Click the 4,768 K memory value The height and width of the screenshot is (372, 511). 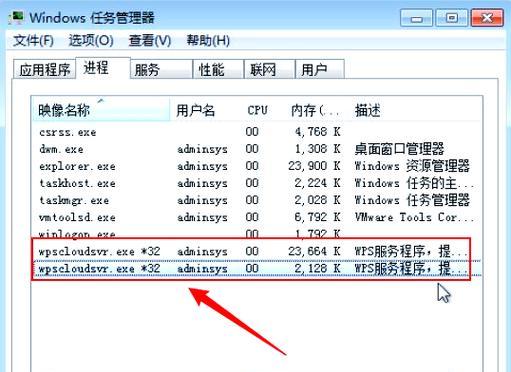click(x=317, y=132)
